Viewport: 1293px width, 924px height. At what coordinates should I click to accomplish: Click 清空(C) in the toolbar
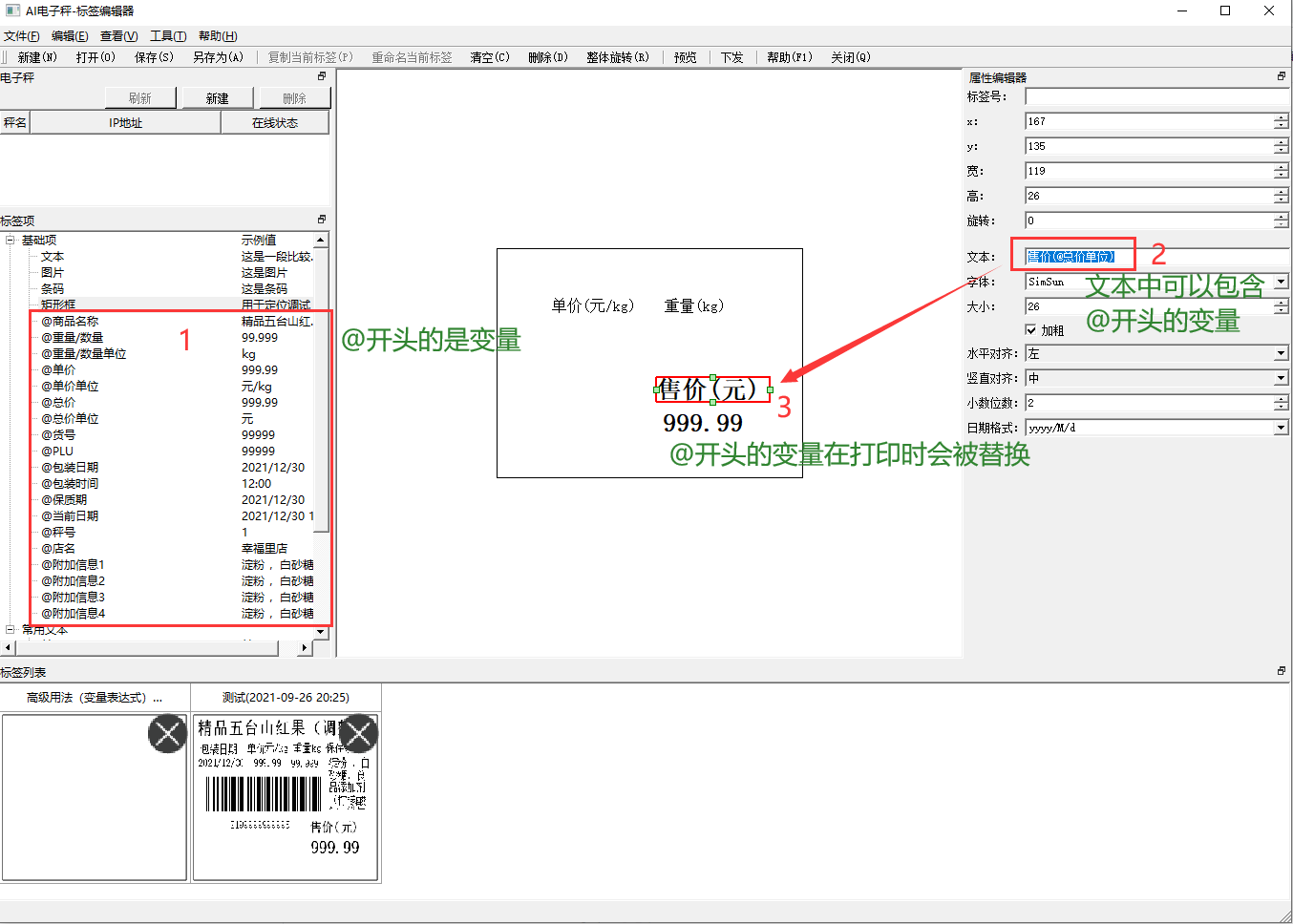(490, 57)
